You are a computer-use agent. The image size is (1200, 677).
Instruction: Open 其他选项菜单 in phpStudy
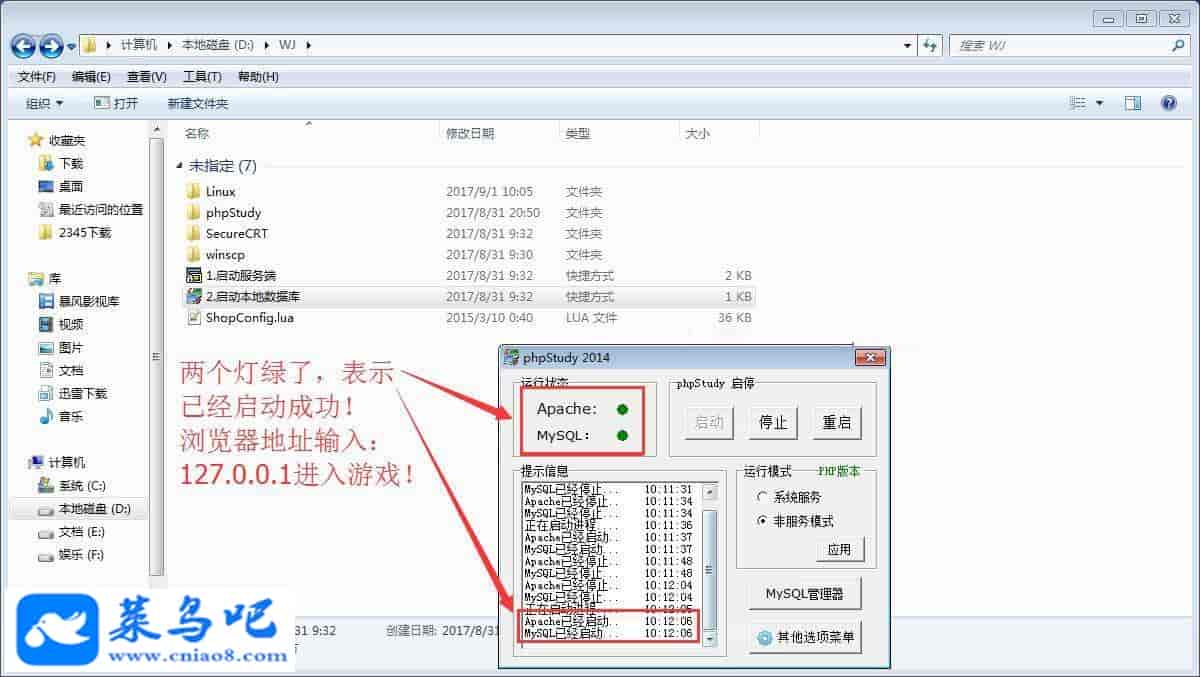805,637
